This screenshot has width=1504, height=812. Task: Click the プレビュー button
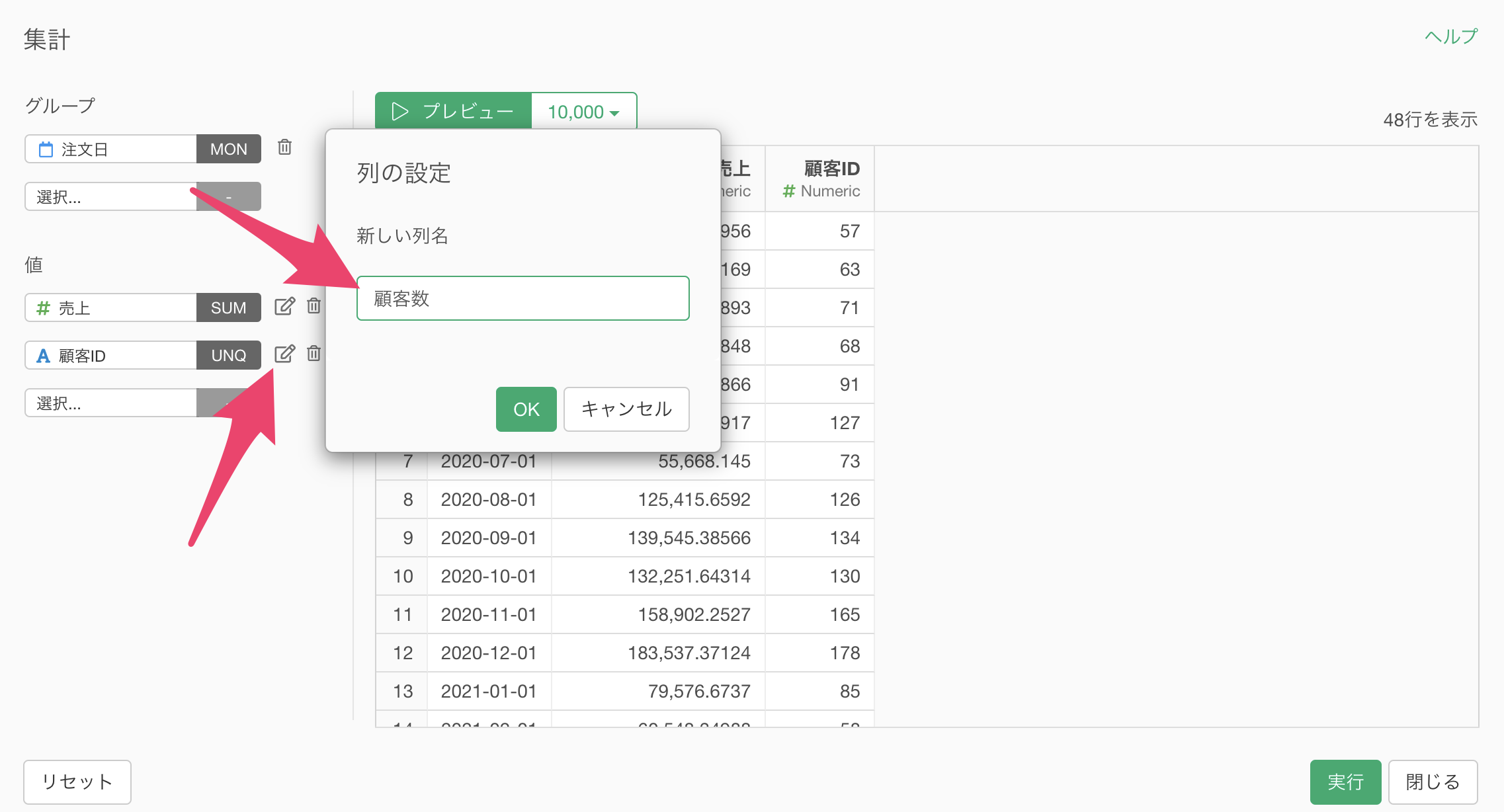pyautogui.click(x=454, y=111)
